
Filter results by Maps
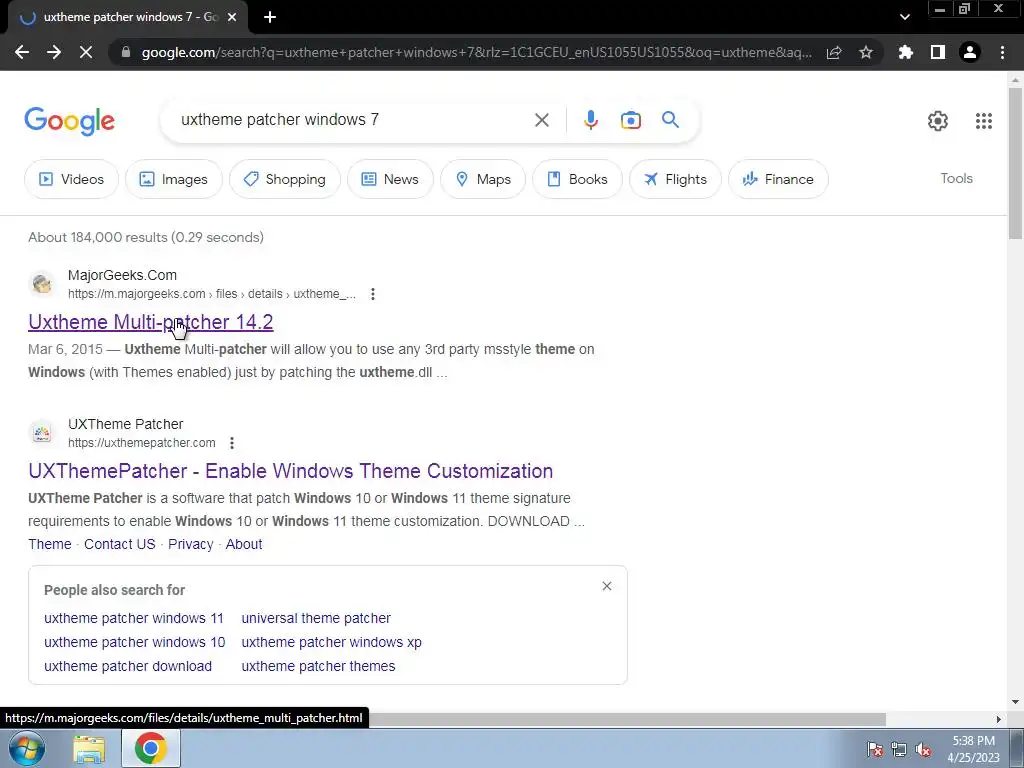[x=483, y=179]
